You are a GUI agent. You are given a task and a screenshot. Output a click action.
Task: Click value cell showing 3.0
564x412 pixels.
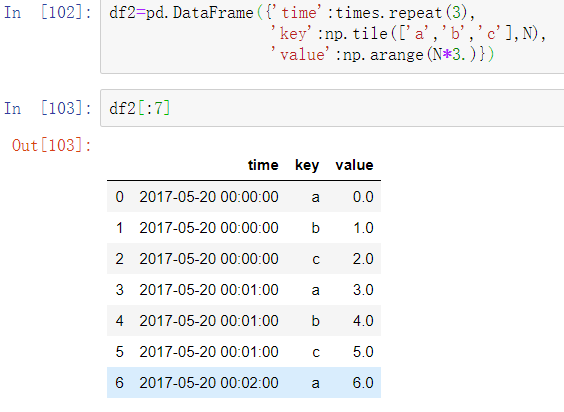point(363,290)
